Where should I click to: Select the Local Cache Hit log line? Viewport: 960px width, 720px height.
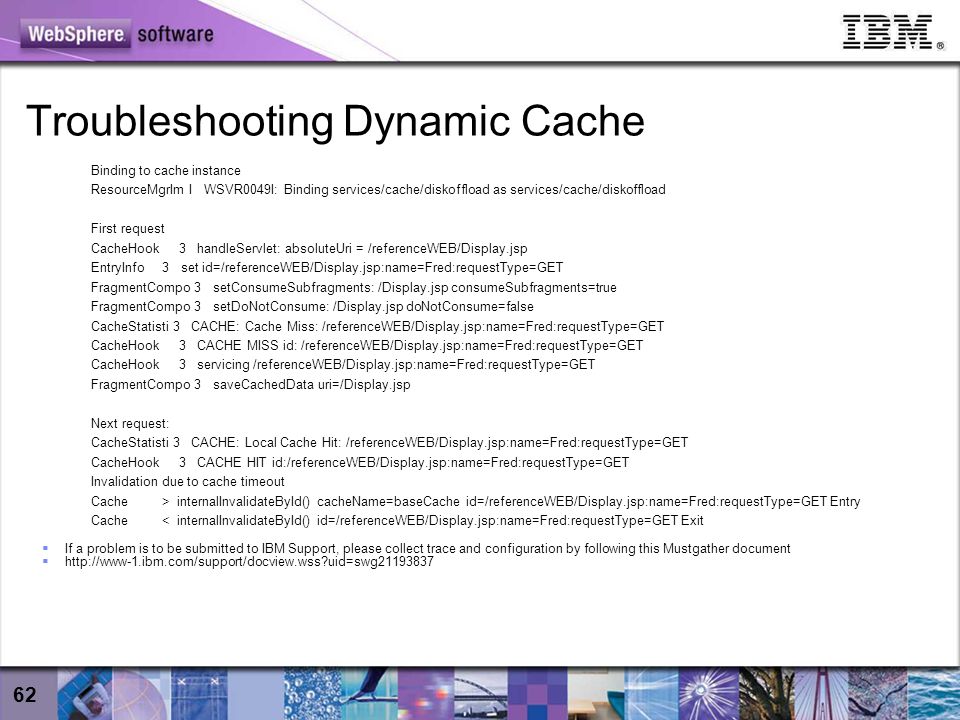click(389, 443)
